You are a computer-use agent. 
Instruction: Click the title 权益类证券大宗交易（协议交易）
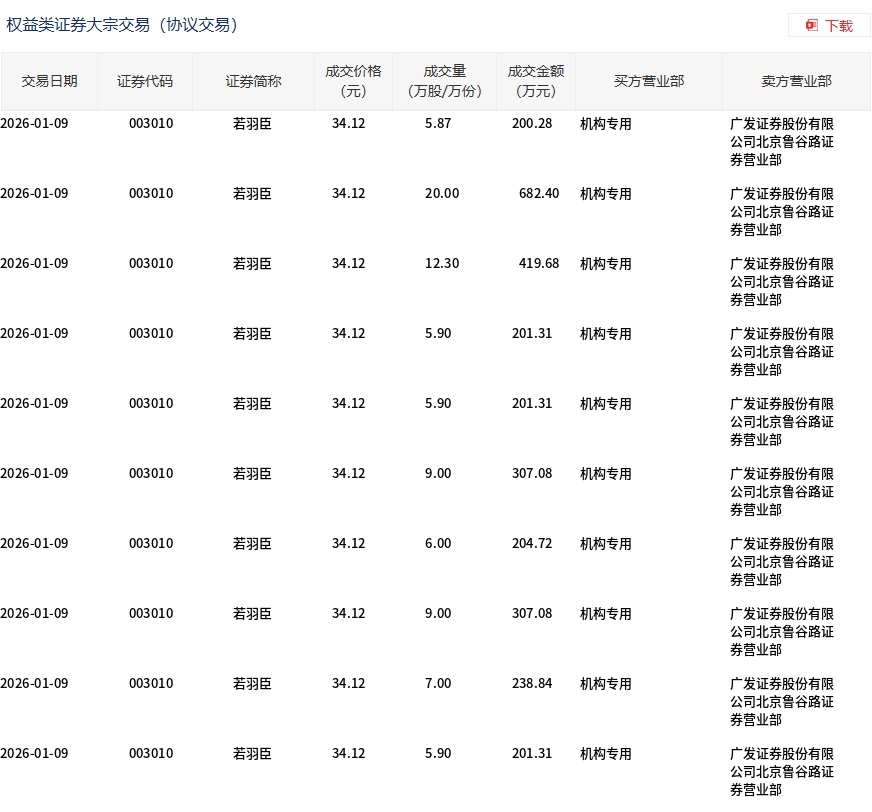tap(122, 25)
